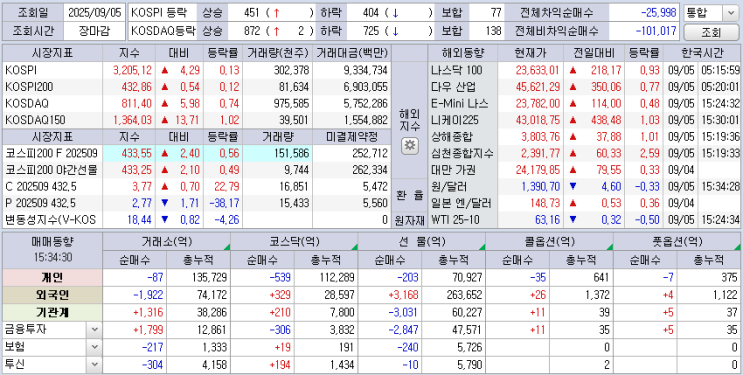Click 기관계 futures net value -3,031
This screenshot has width=743, height=375.
click(404, 312)
